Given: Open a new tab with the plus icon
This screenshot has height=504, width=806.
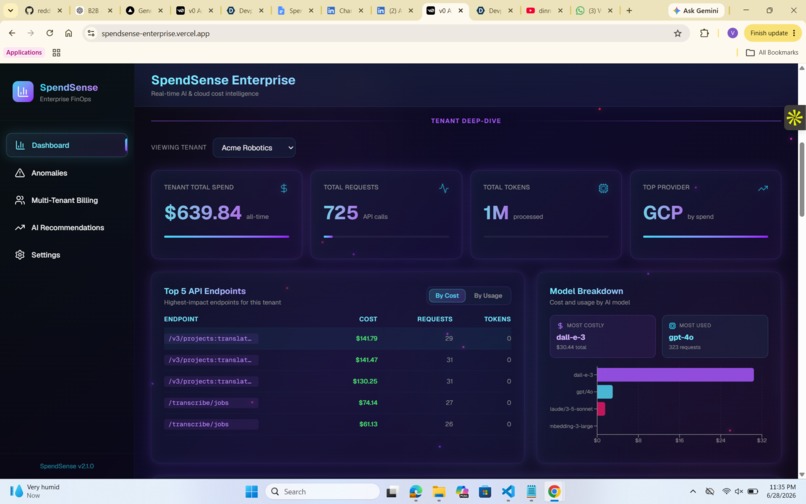Looking at the screenshot, I should 629,10.
